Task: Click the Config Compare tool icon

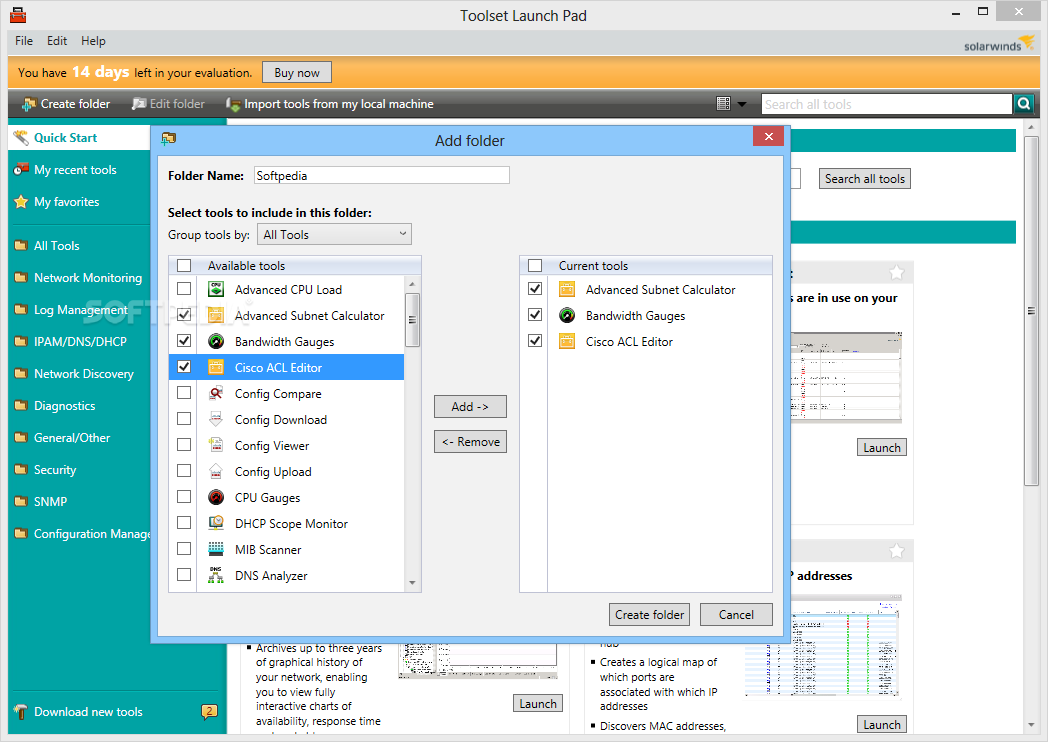Action: tap(216, 393)
